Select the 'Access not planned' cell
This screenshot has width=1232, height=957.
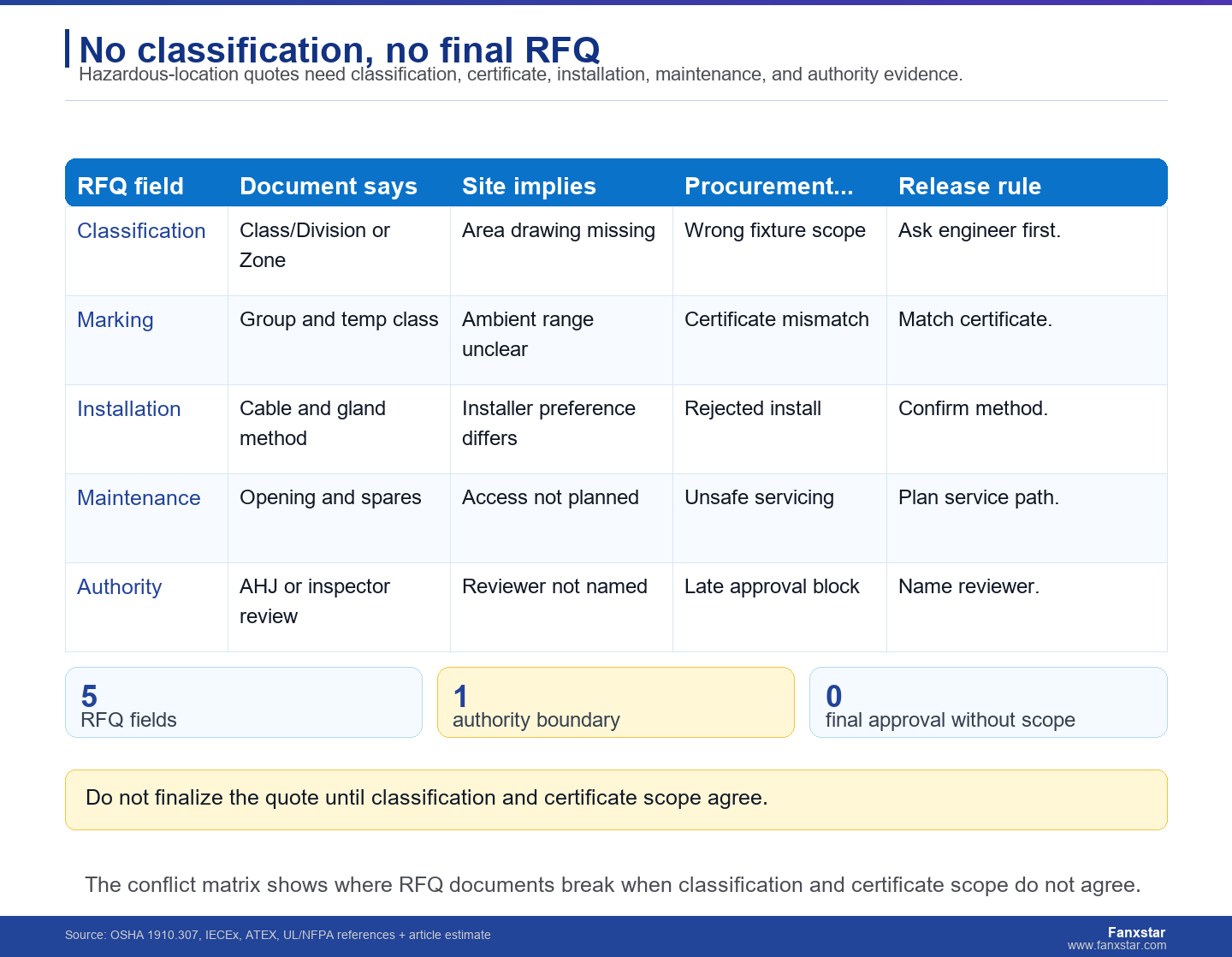pos(561,519)
